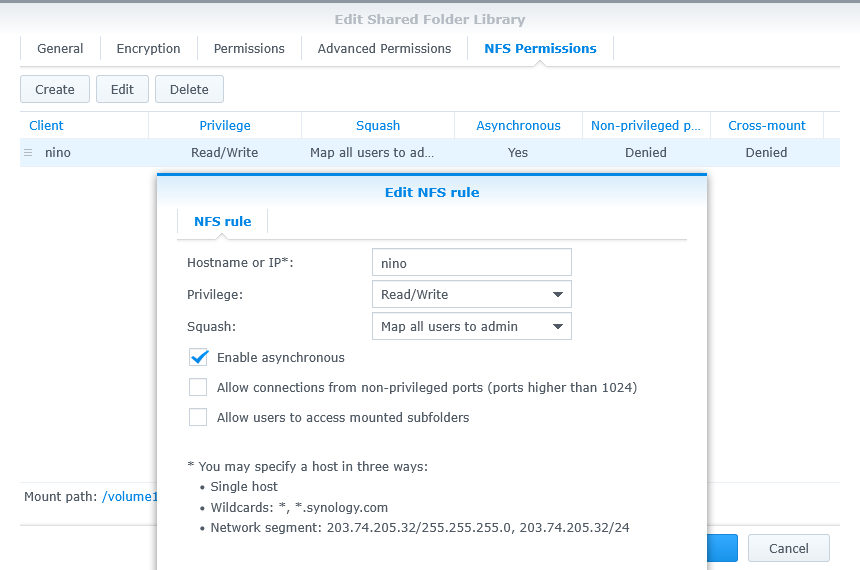Open the Permissions tab
The height and width of the screenshot is (570, 860).
(249, 48)
